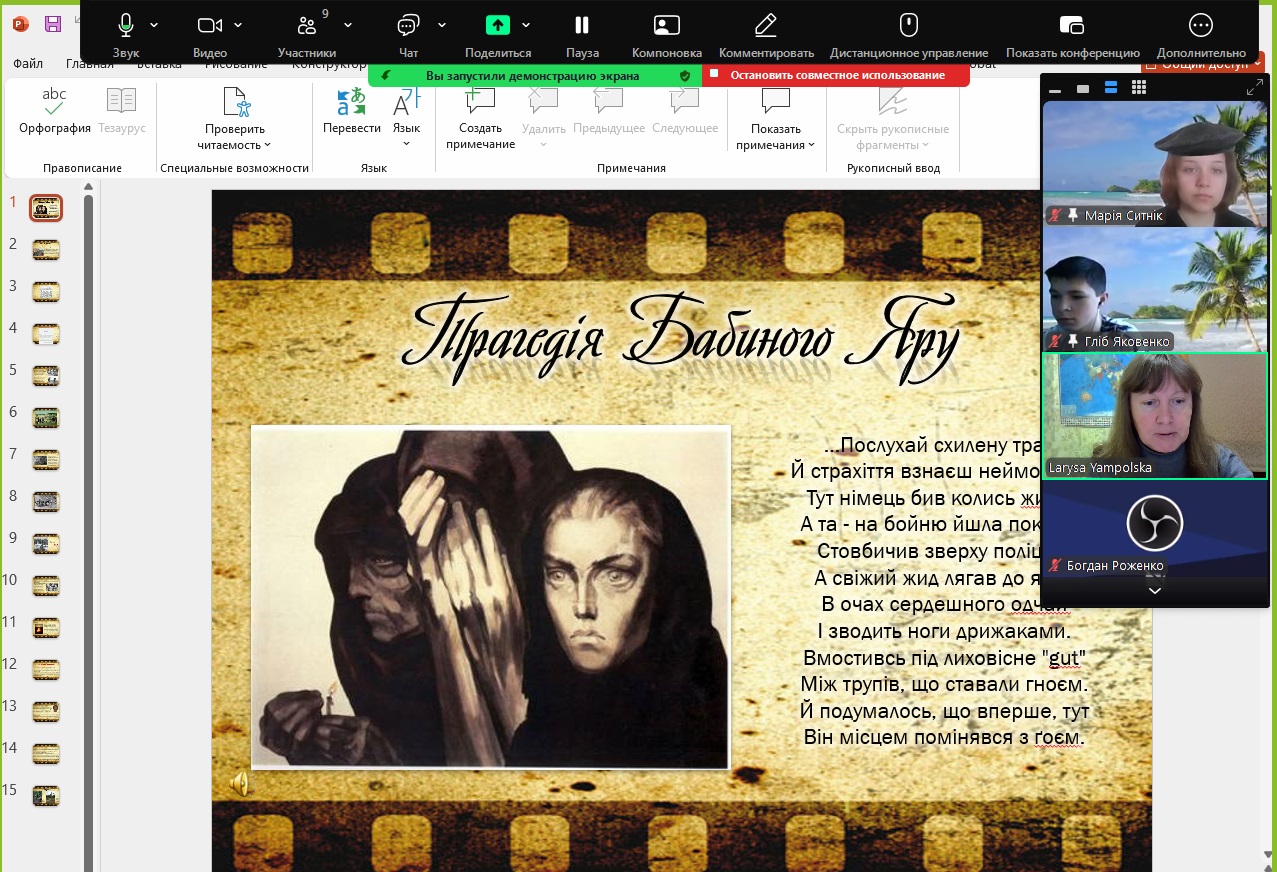Expand more participants in video panel
The height and width of the screenshot is (872, 1277).
tap(1154, 591)
